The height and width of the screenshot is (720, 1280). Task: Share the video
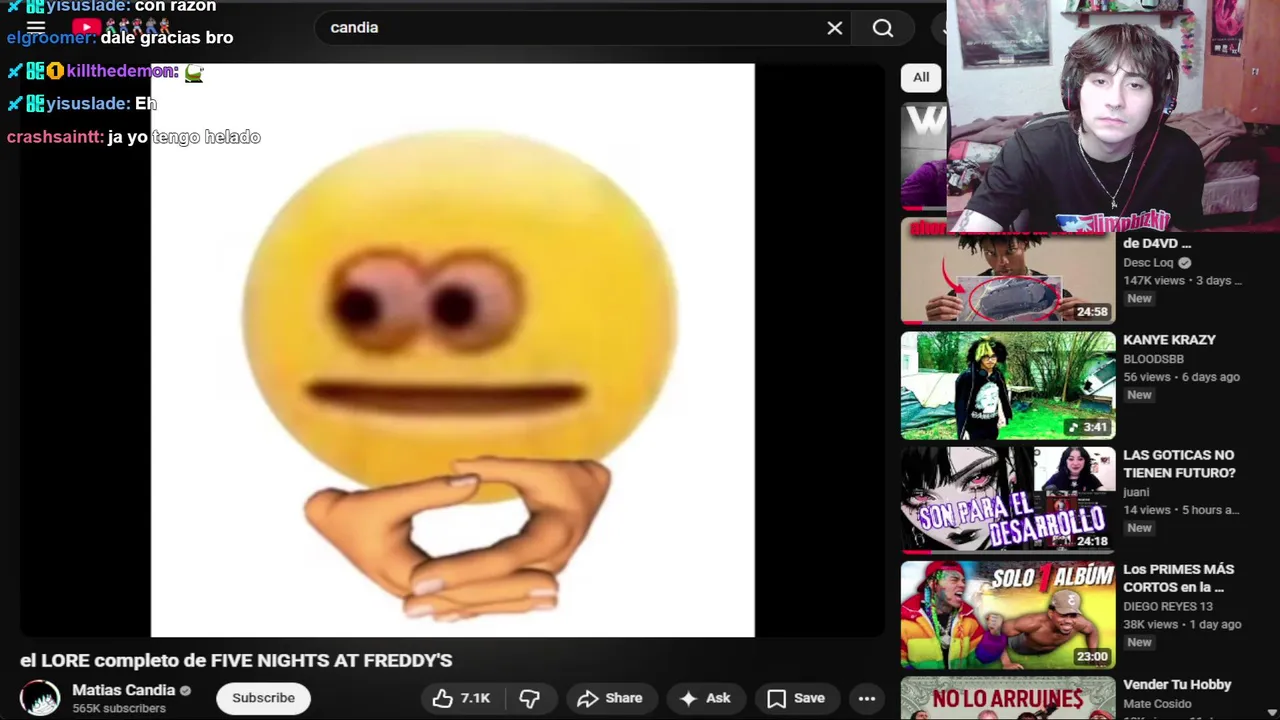click(x=609, y=698)
